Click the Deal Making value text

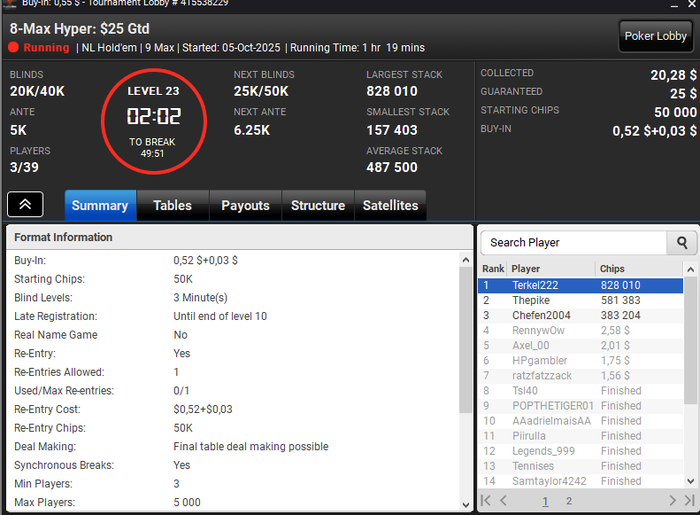[x=251, y=447]
